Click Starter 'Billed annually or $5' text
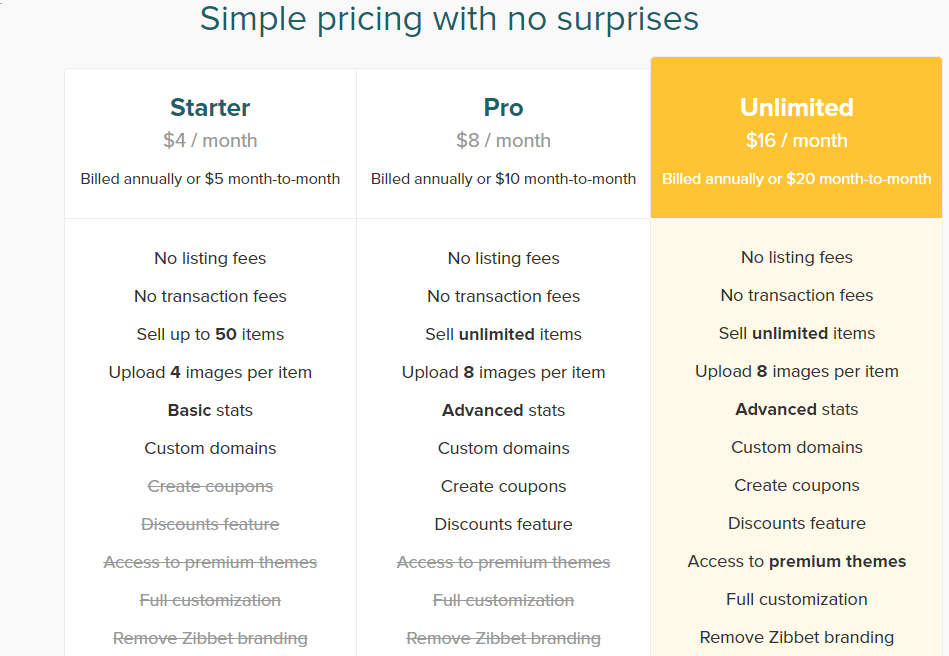The width and height of the screenshot is (949, 656). pyautogui.click(x=210, y=179)
